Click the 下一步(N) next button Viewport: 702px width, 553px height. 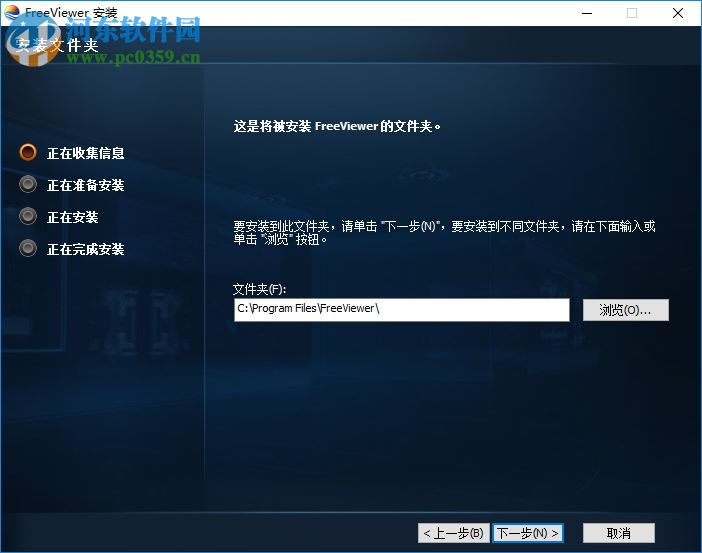pyautogui.click(x=528, y=533)
